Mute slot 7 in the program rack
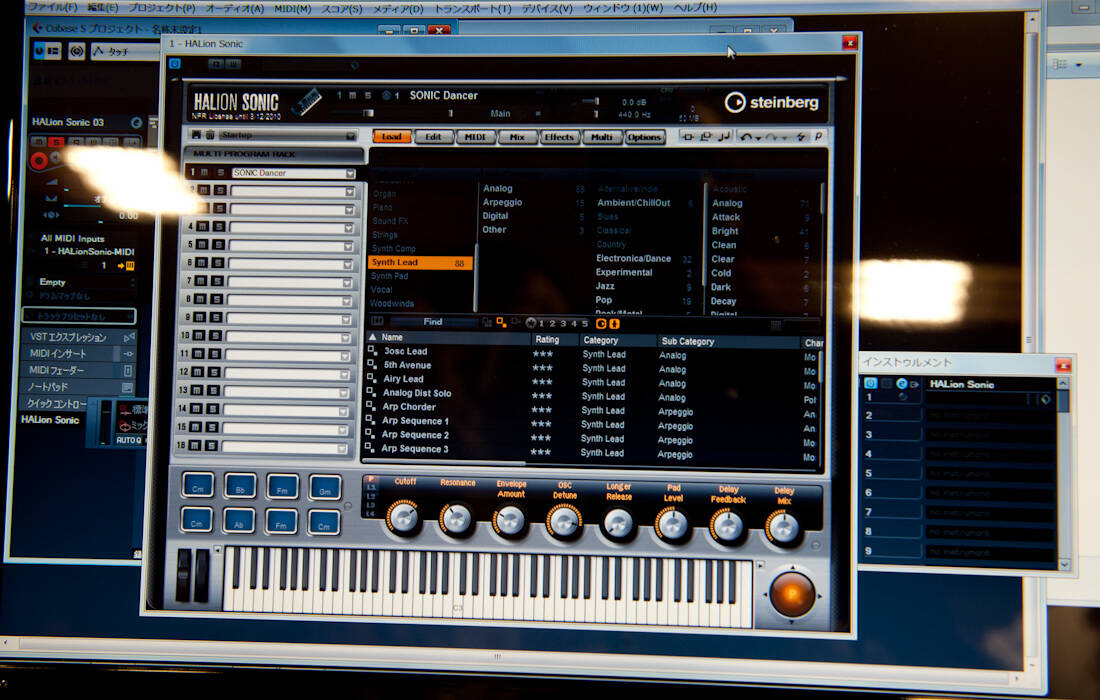 (201, 281)
